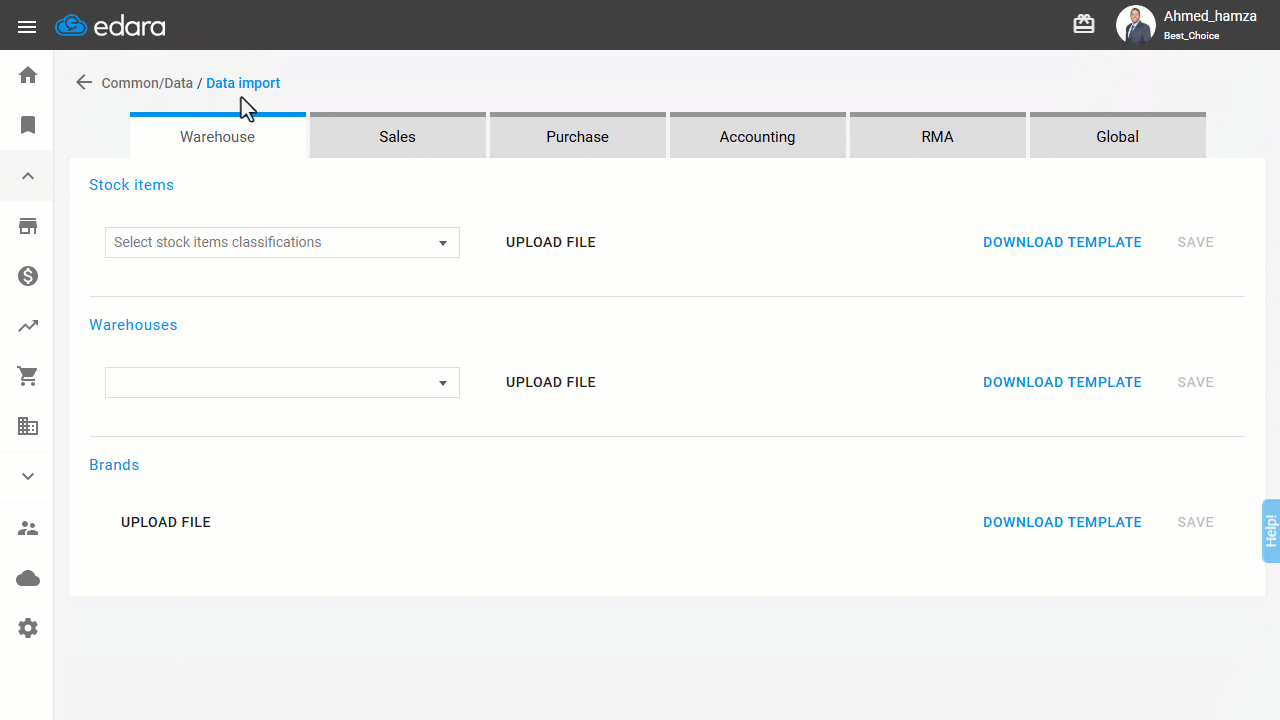Open the Help side tab
Screen dimensions: 1280x720
[x=1271, y=530]
